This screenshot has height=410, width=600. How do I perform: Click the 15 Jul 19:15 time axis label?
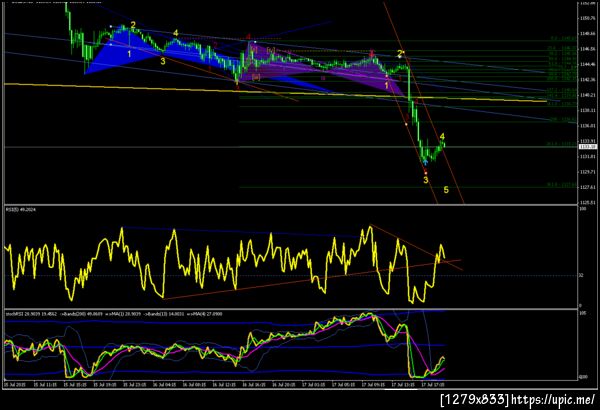coord(104,384)
